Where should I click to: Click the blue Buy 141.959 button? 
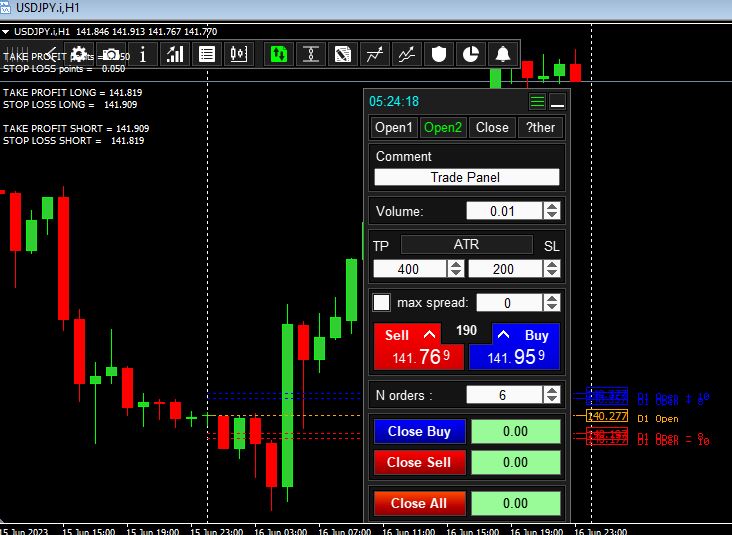pos(514,347)
